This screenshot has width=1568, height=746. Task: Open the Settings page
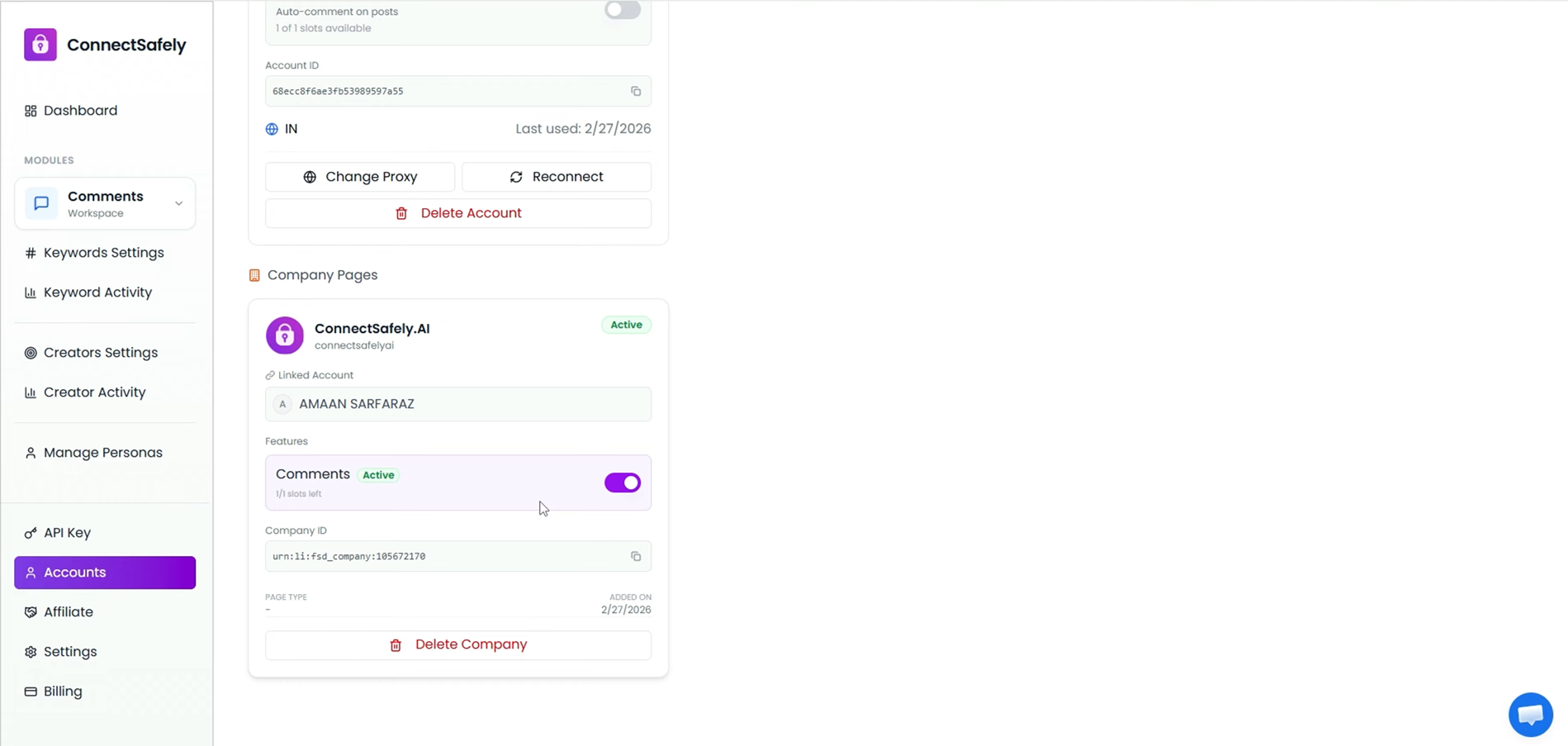[x=70, y=651]
